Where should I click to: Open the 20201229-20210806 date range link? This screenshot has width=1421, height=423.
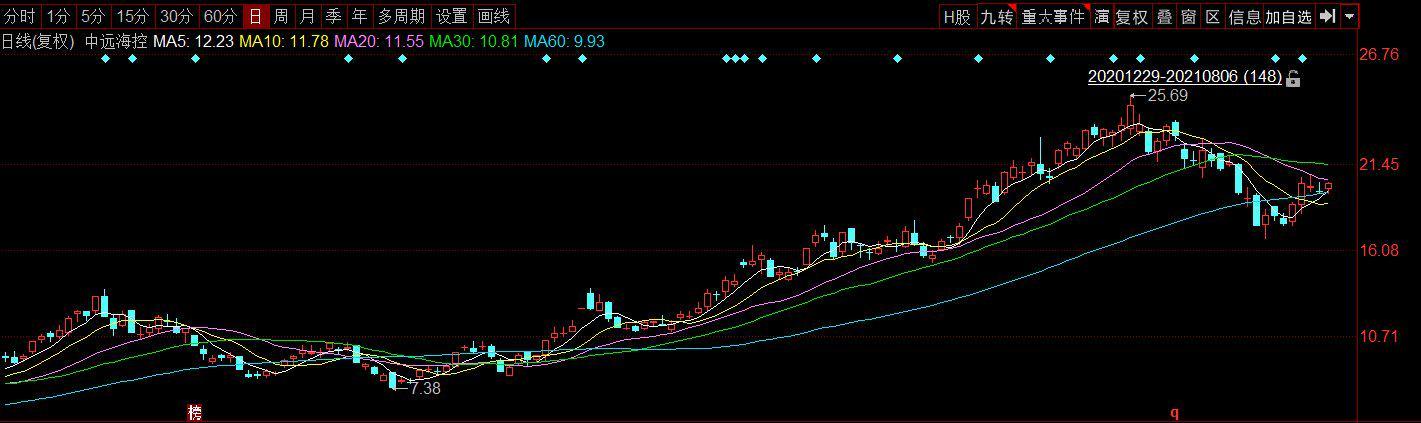pos(1185,76)
